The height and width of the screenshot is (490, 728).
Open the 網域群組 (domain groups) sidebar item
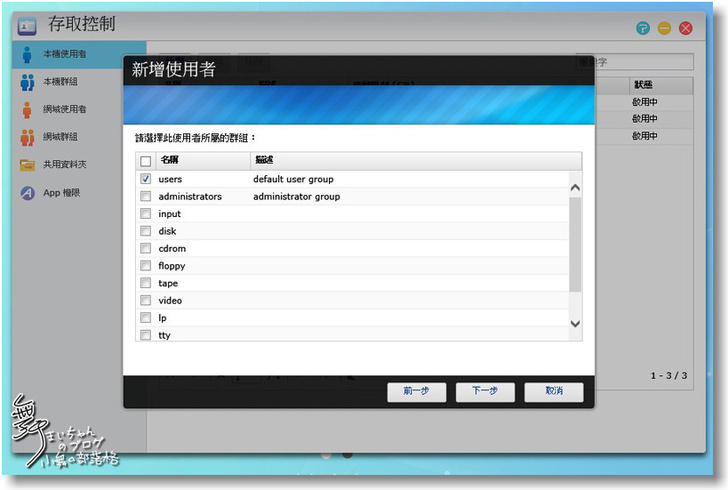(x=79, y=137)
